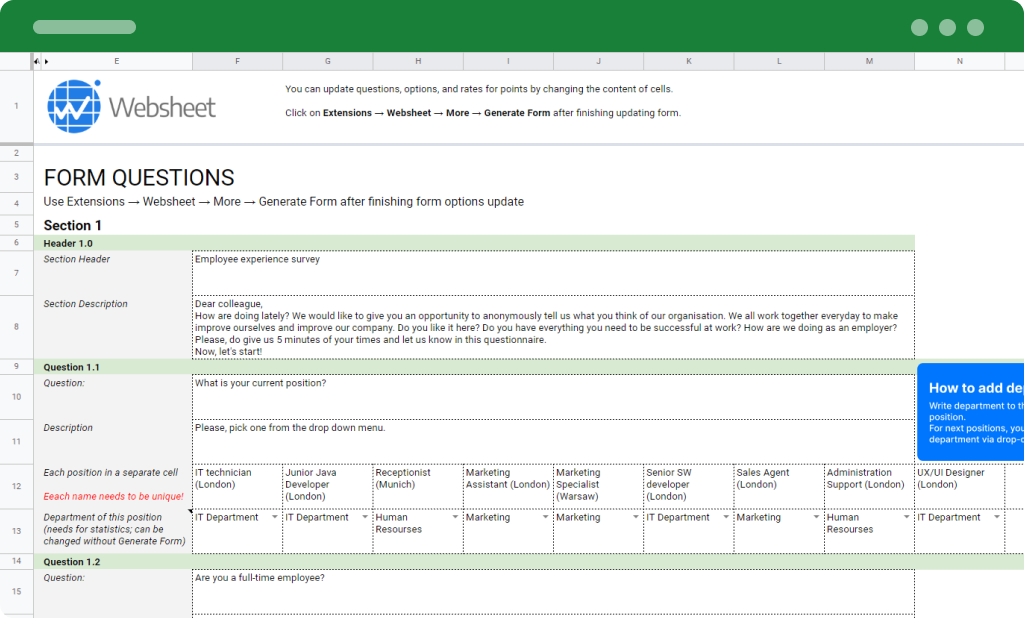Open department dropdown under Senior SW developer
Image resolution: width=1024 pixels, height=618 pixels.
(726, 517)
